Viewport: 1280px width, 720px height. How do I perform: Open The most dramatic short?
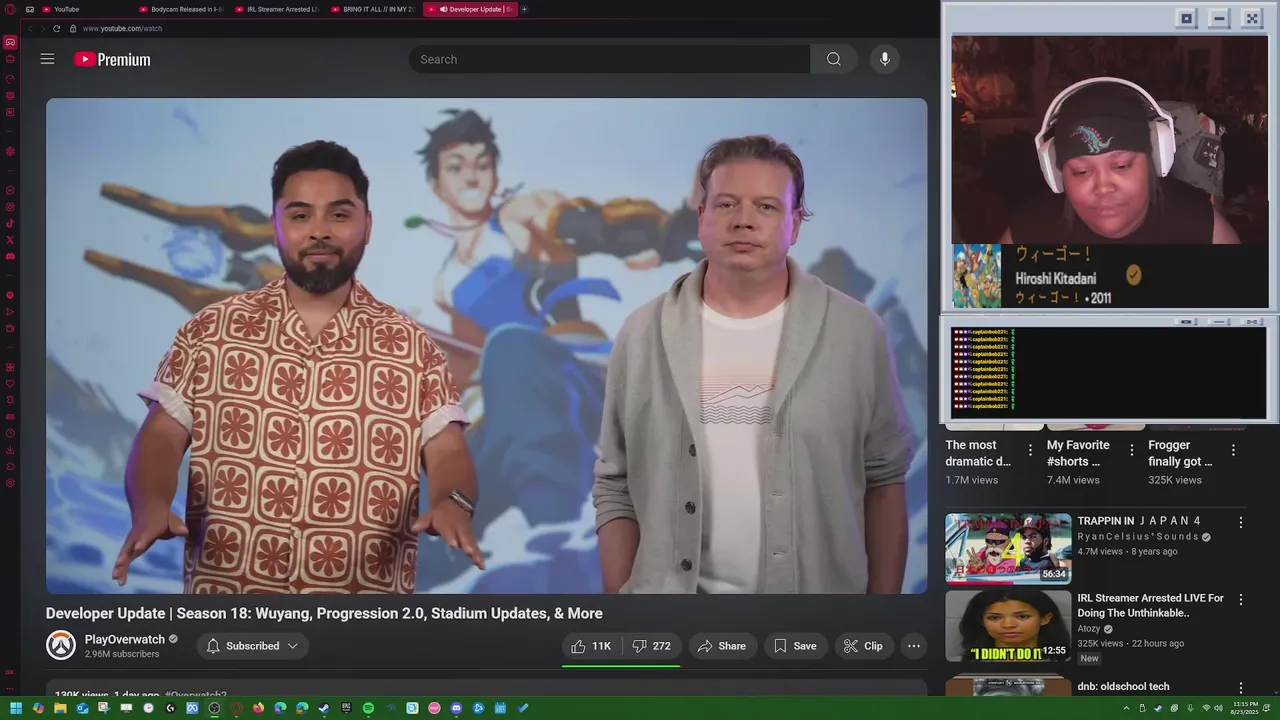[x=979, y=453]
